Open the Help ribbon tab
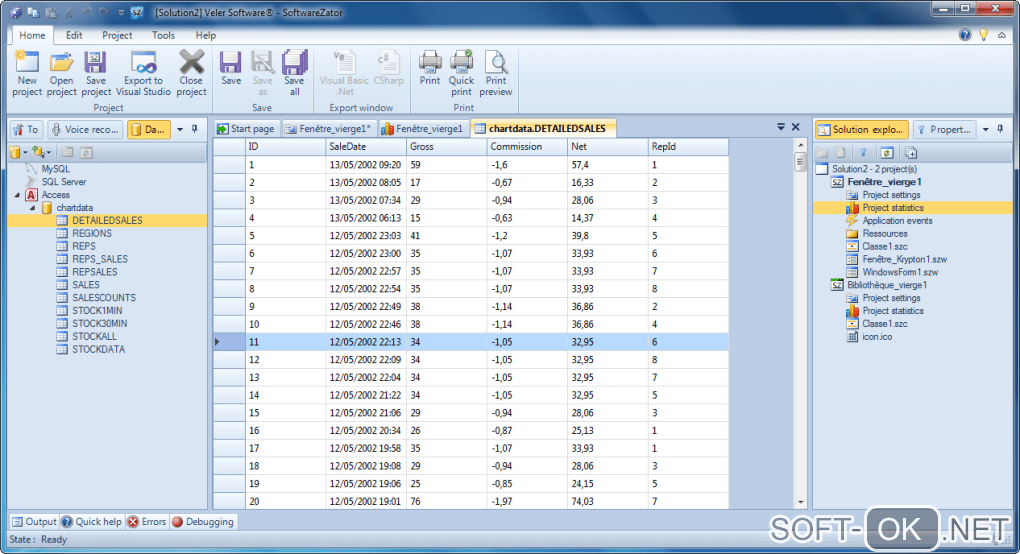This screenshot has height=554, width=1020. [x=206, y=35]
